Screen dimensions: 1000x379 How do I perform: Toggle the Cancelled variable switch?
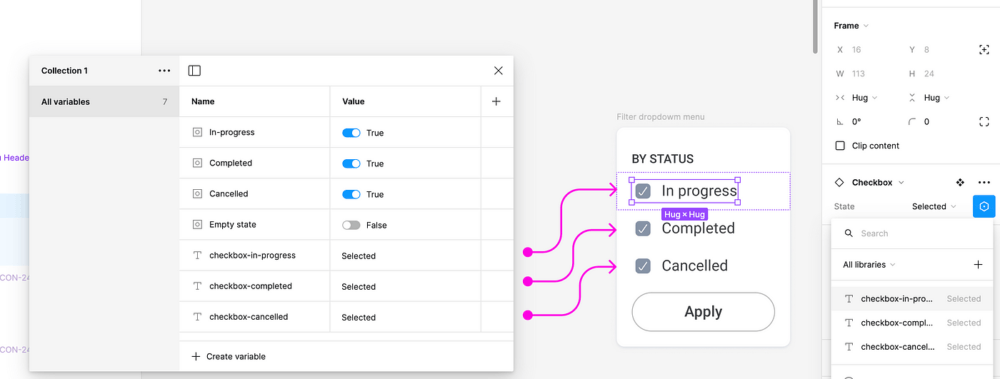(351, 194)
